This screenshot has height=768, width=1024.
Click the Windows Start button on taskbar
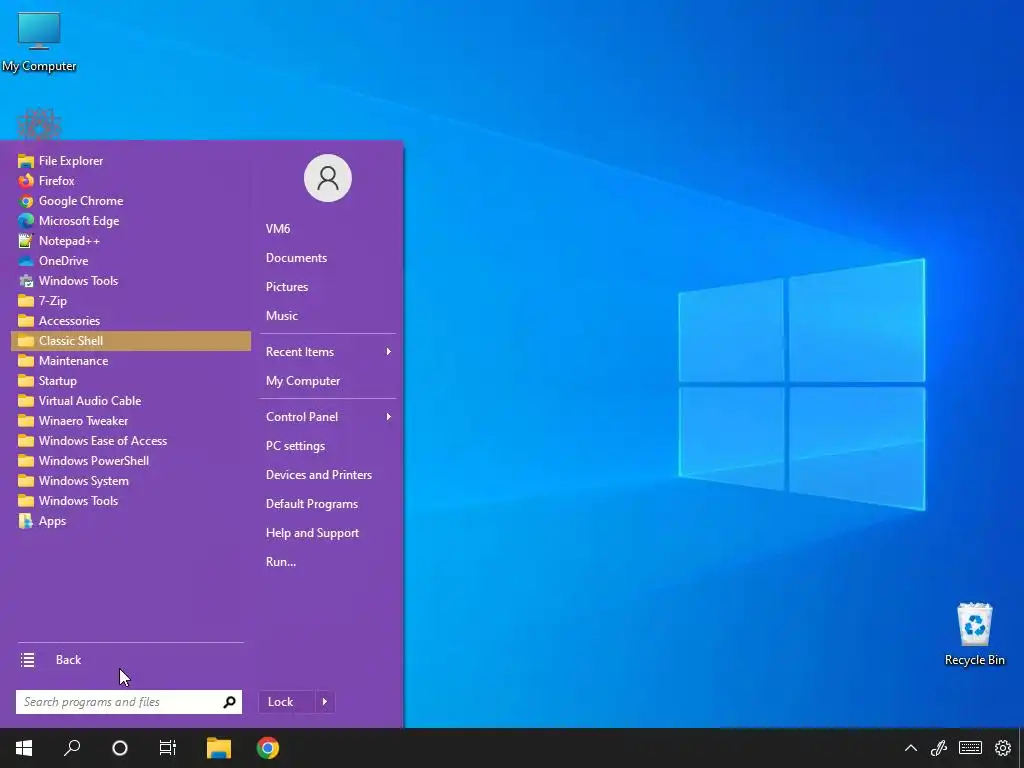tap(24, 748)
